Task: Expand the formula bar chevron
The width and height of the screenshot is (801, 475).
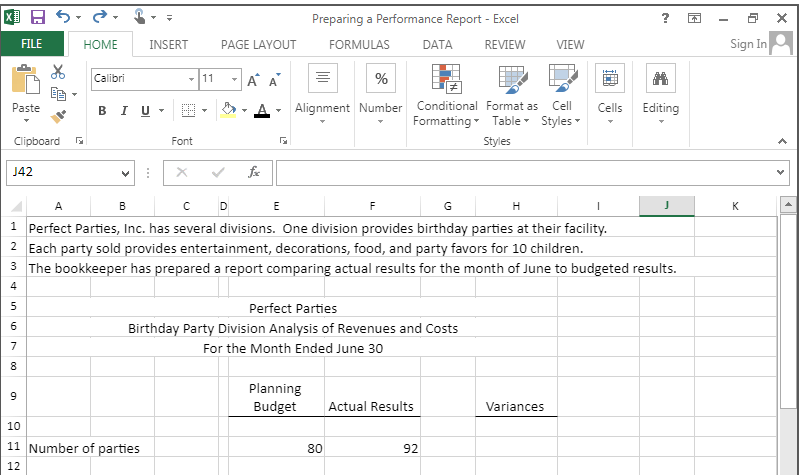Action: tap(780, 172)
